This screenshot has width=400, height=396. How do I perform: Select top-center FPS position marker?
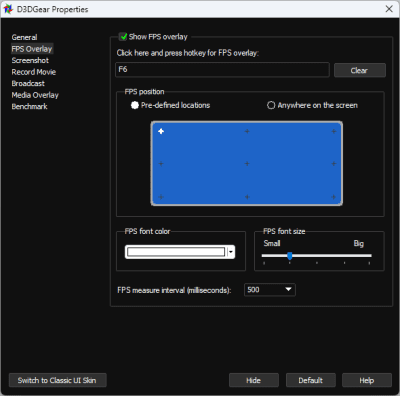pos(247,131)
